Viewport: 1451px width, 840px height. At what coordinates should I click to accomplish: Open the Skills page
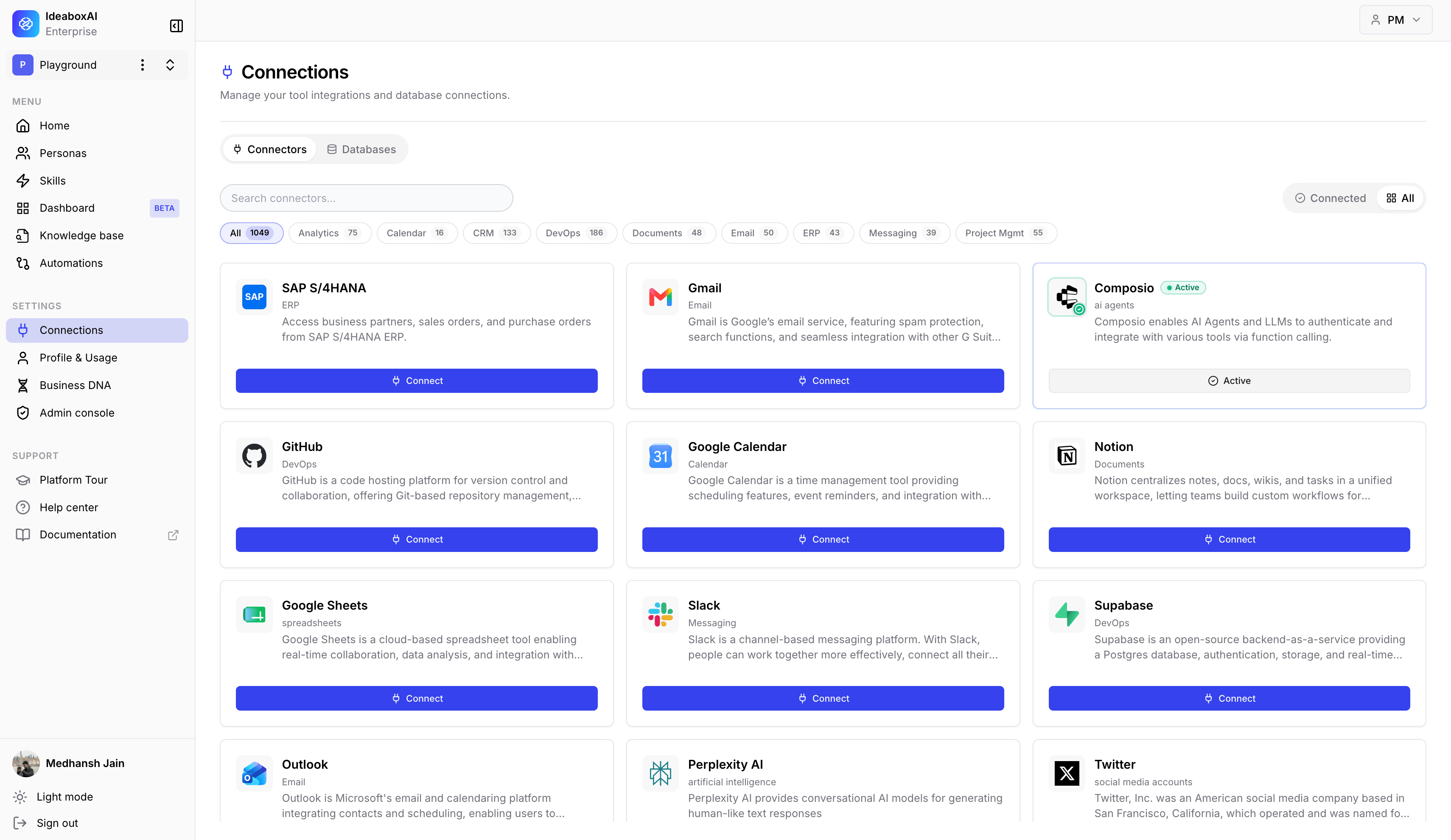(97, 181)
